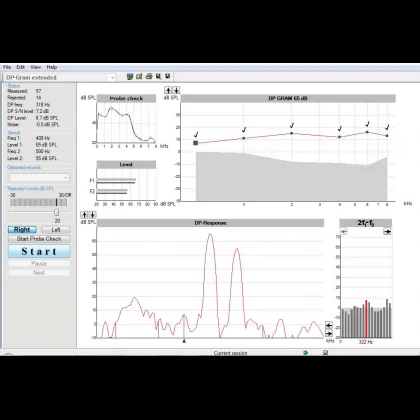Screen dimensions: 420x420
Task: Click left arrow in the 2f1-f2 panel
Action: 344,231
